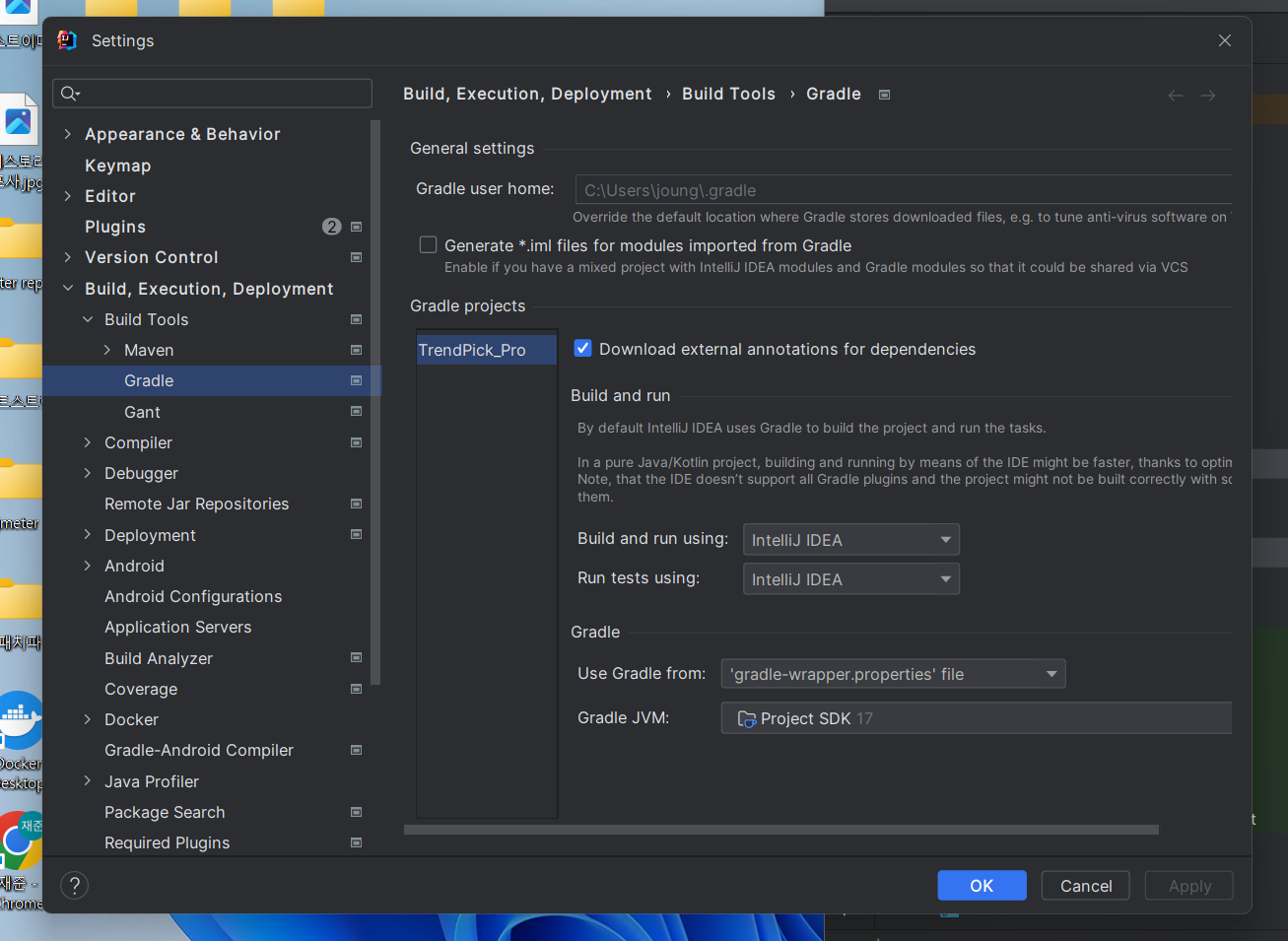The image size is (1288, 941).
Task: Click the search magnifier icon in Settings
Action: [x=69, y=94]
